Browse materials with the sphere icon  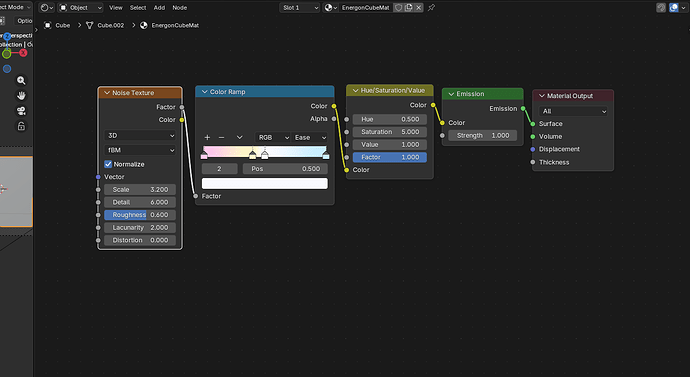coord(330,7)
